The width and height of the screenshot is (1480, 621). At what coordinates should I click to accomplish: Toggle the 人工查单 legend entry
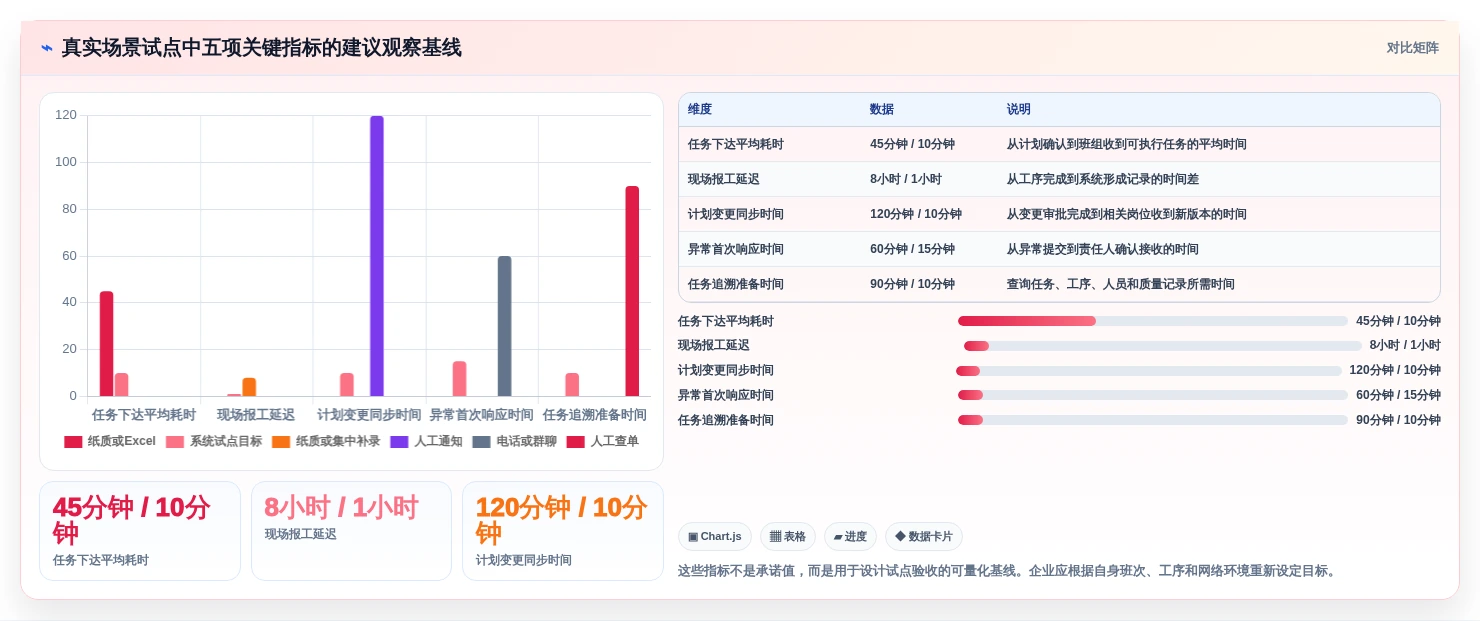603,441
